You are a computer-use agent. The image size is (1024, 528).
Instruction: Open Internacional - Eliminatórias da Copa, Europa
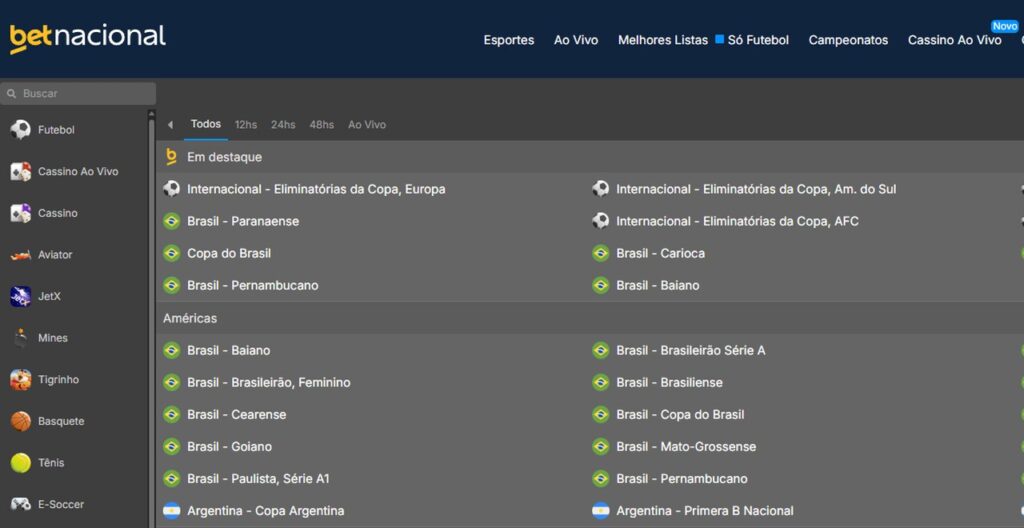(316, 189)
